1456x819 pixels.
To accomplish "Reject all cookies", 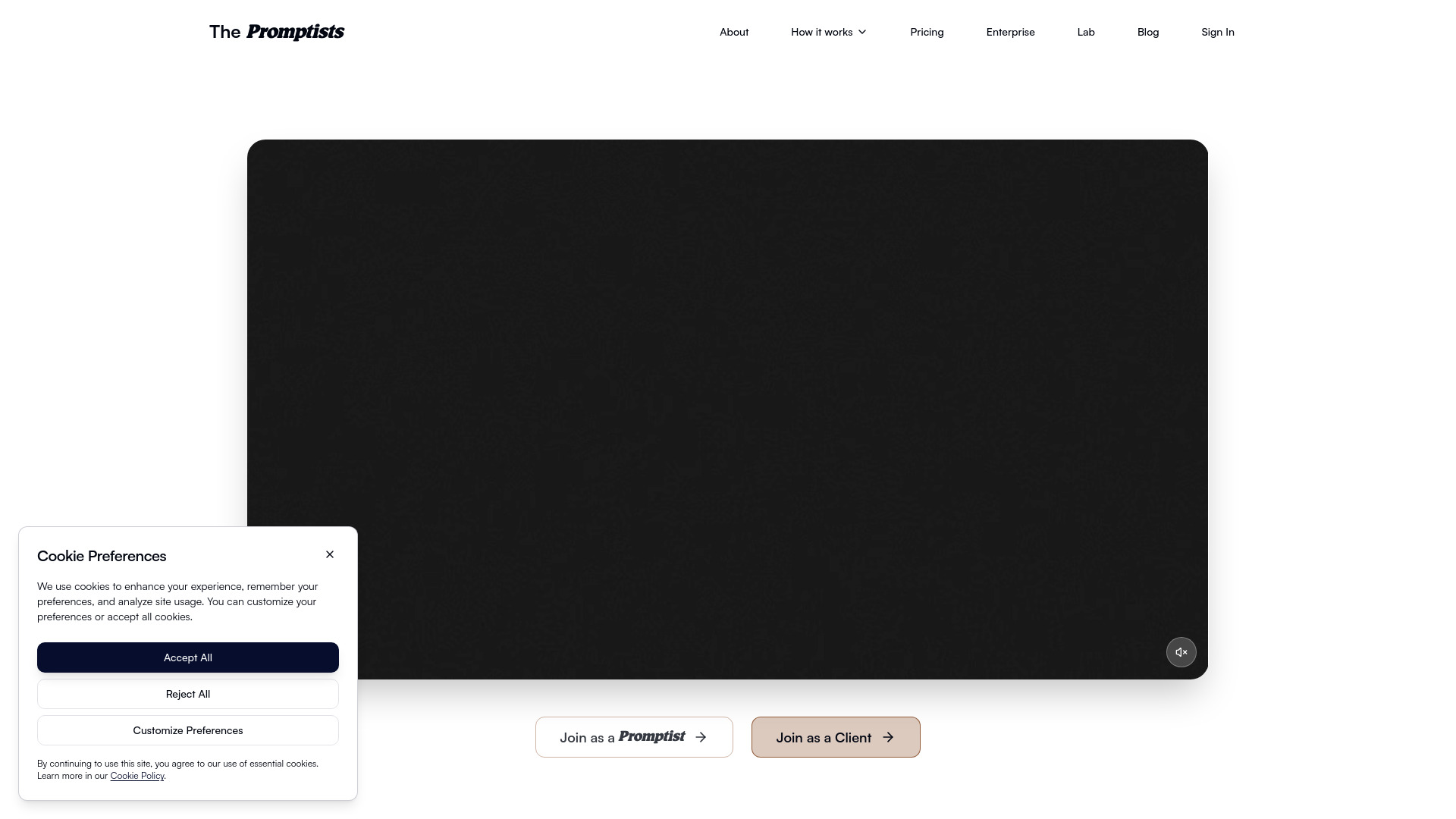I will (x=188, y=694).
